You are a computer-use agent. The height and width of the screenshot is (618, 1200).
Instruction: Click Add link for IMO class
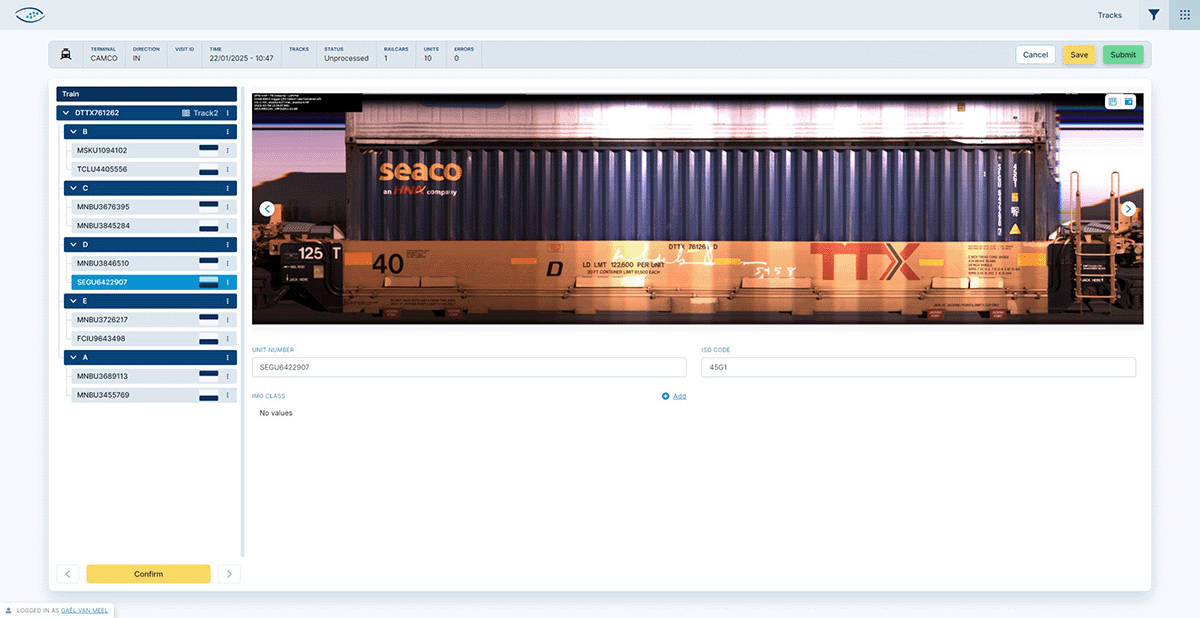click(679, 397)
